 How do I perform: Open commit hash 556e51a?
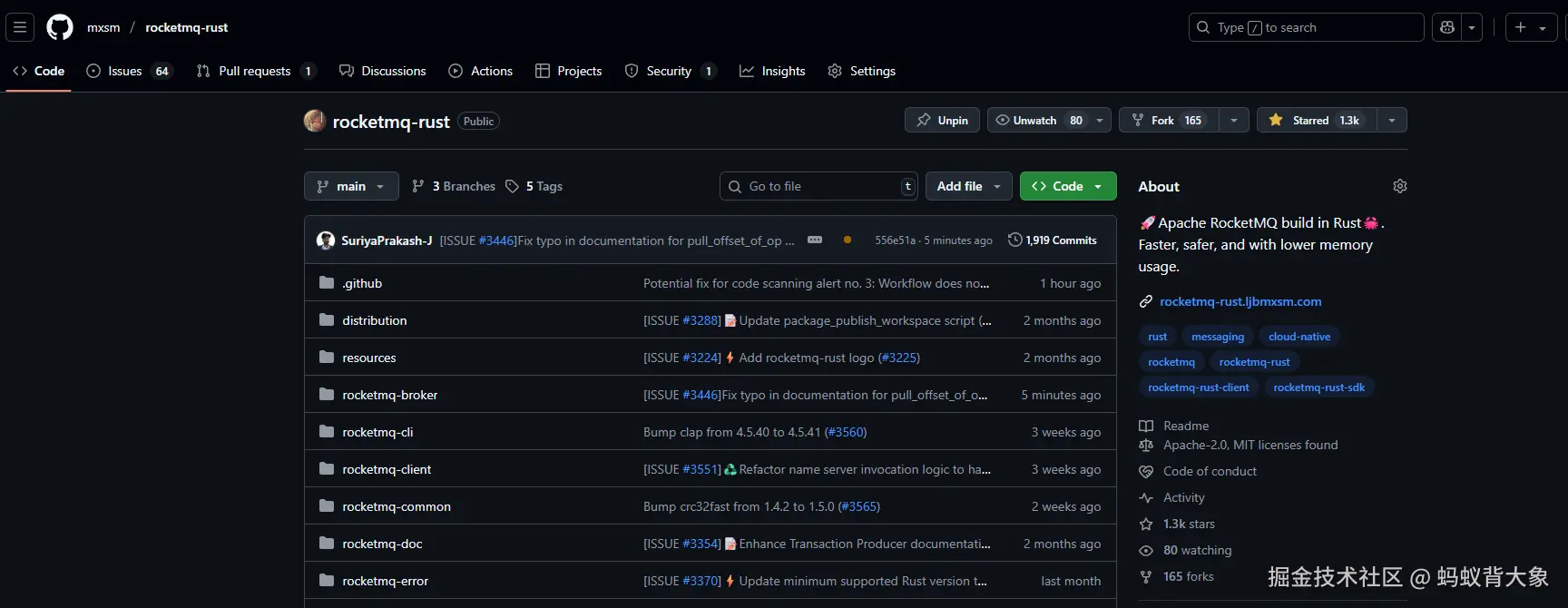tap(896, 240)
